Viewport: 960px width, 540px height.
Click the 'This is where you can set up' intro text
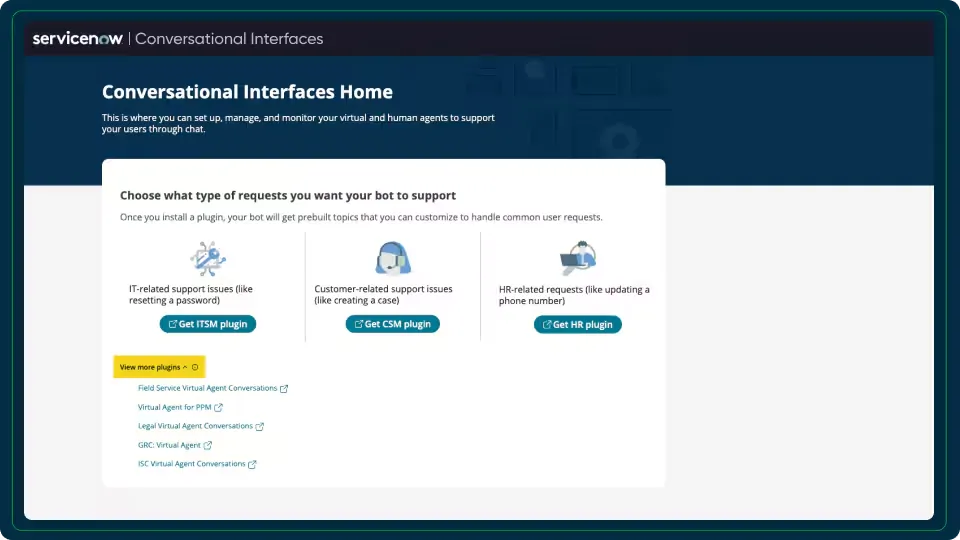(298, 123)
